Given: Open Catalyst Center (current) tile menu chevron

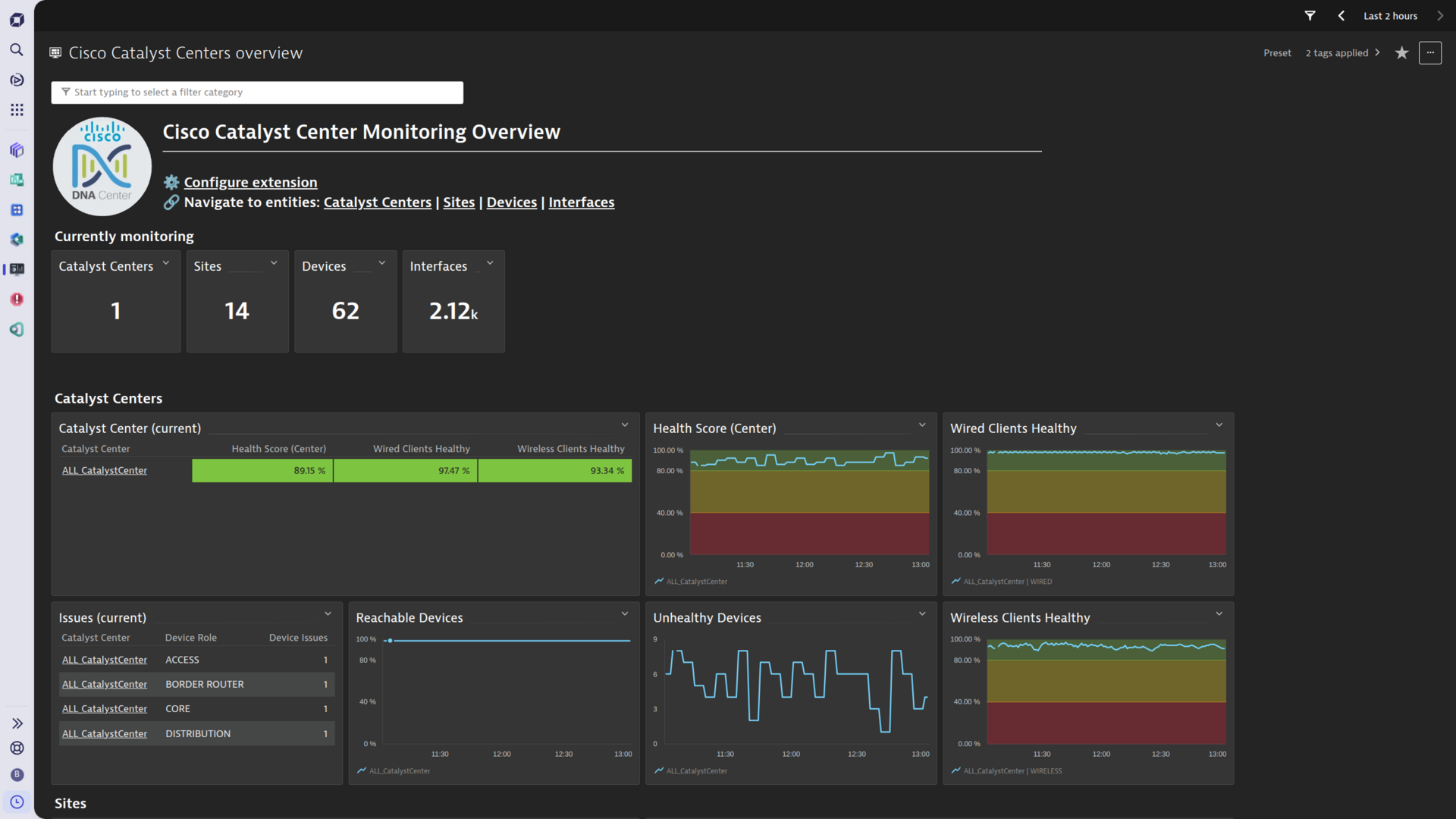Looking at the screenshot, I should [x=625, y=425].
